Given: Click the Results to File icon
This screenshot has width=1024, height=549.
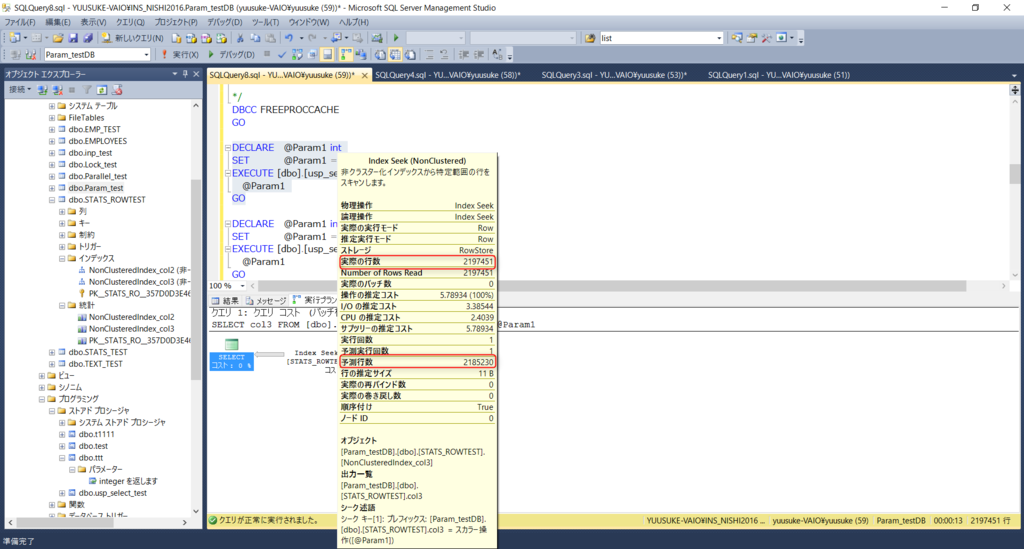Looking at the screenshot, I should pos(410,55).
